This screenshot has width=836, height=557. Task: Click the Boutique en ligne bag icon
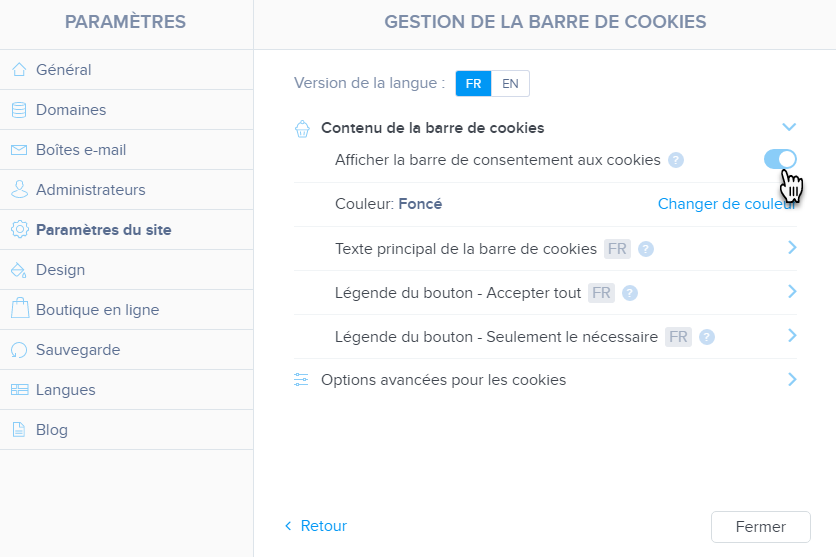[18, 310]
